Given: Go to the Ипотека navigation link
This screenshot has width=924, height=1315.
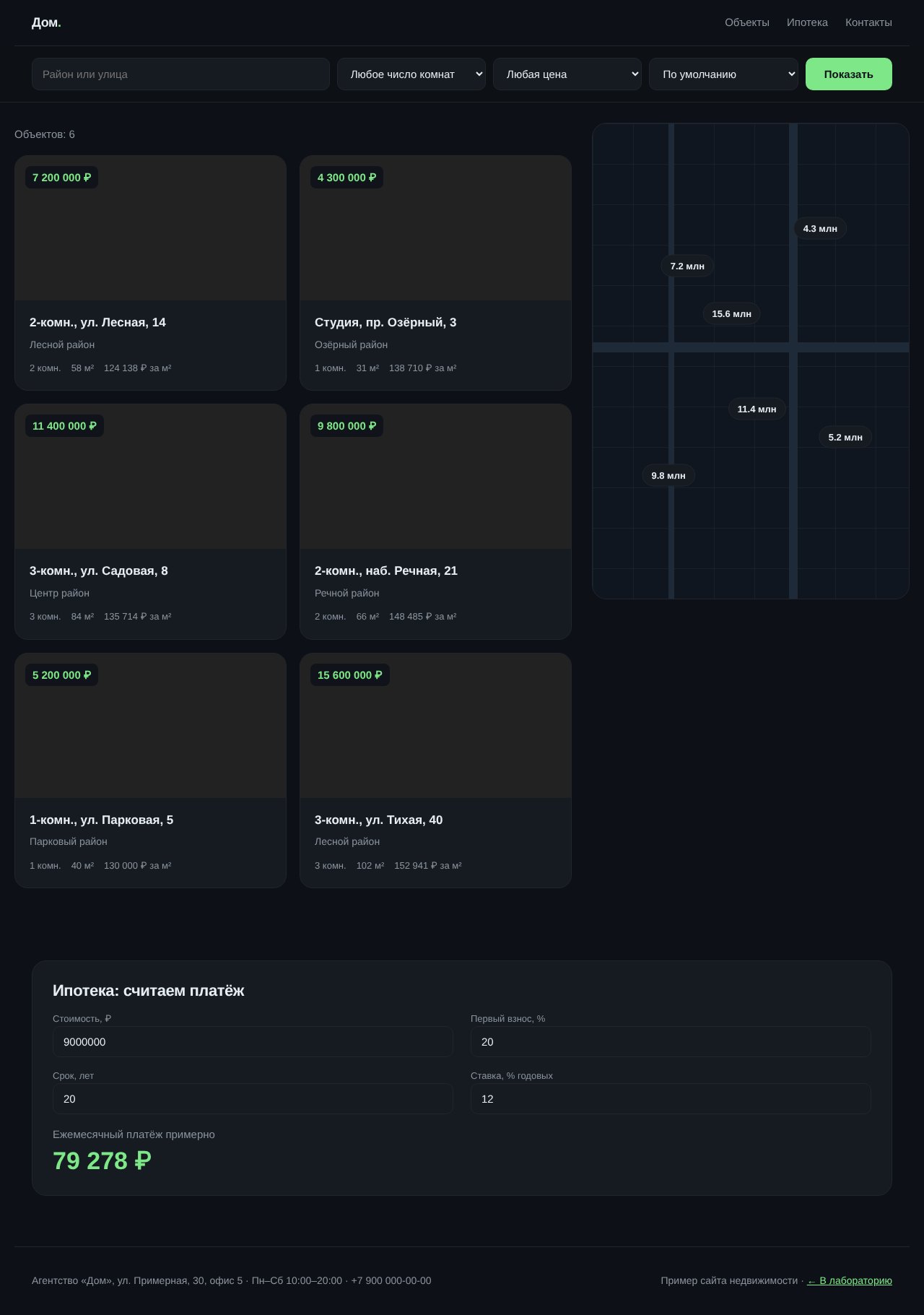Looking at the screenshot, I should [807, 22].
